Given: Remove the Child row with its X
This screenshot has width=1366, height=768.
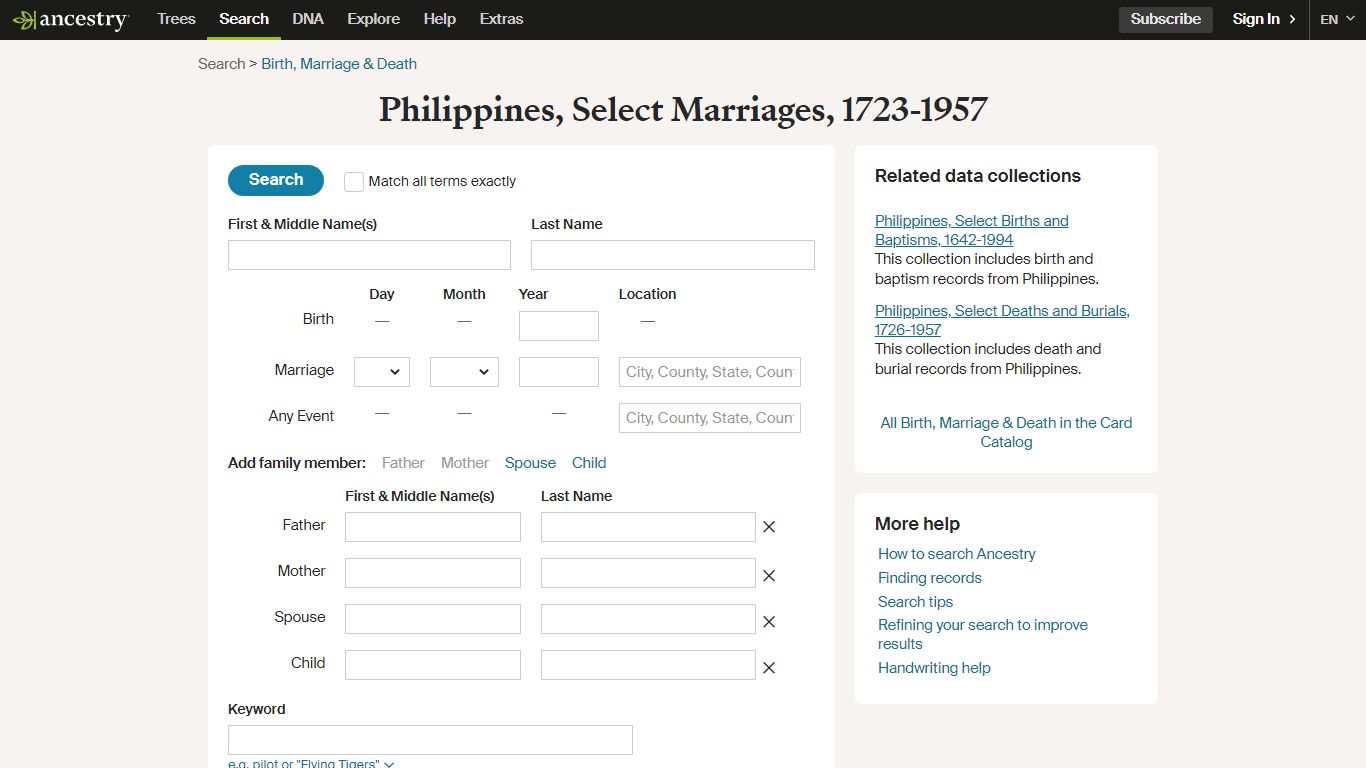Looking at the screenshot, I should [769, 668].
